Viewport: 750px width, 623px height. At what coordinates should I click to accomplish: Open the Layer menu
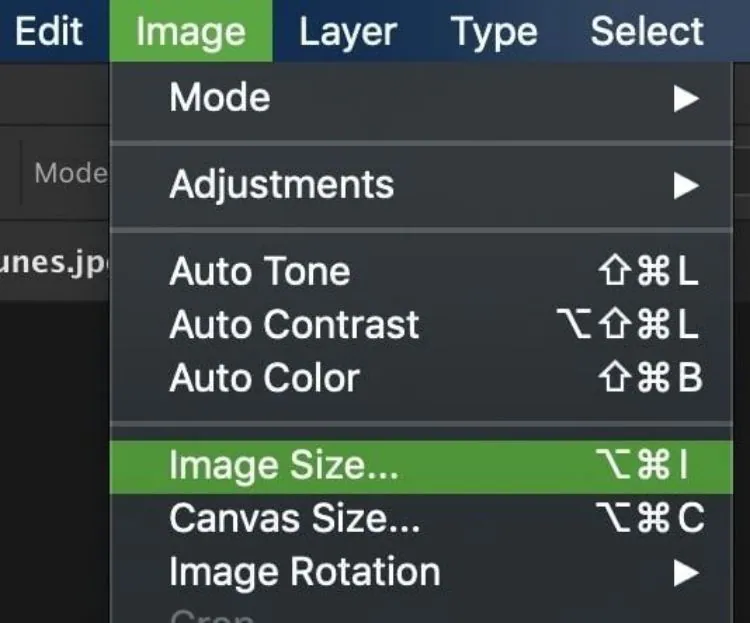pos(346,31)
